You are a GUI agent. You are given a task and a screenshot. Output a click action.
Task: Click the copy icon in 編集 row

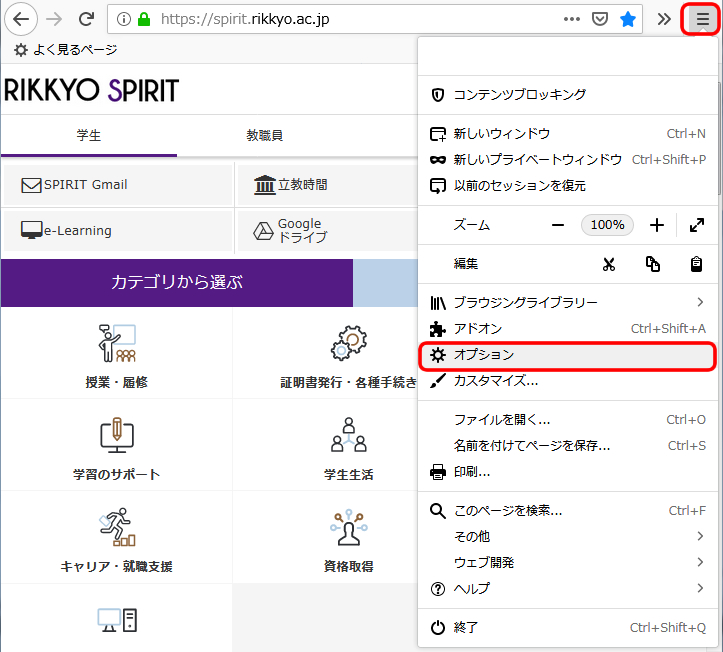(652, 264)
